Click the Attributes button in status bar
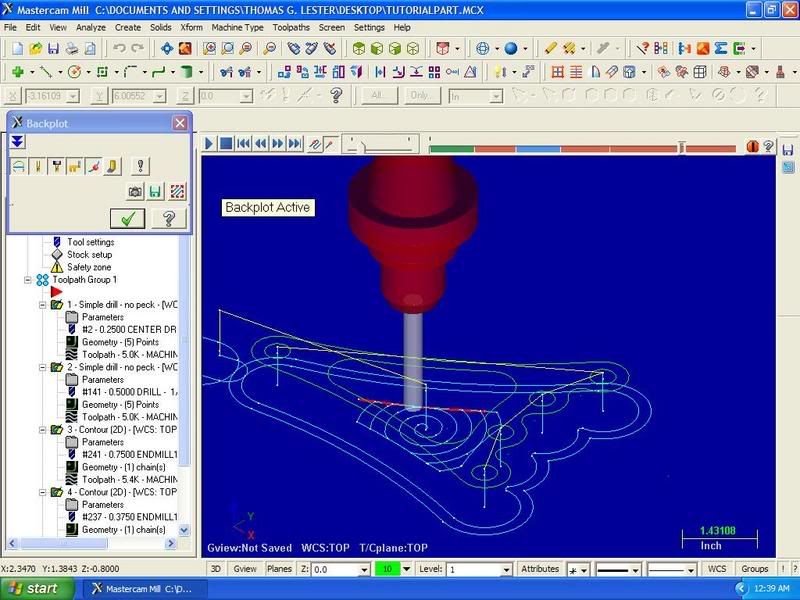 point(540,569)
